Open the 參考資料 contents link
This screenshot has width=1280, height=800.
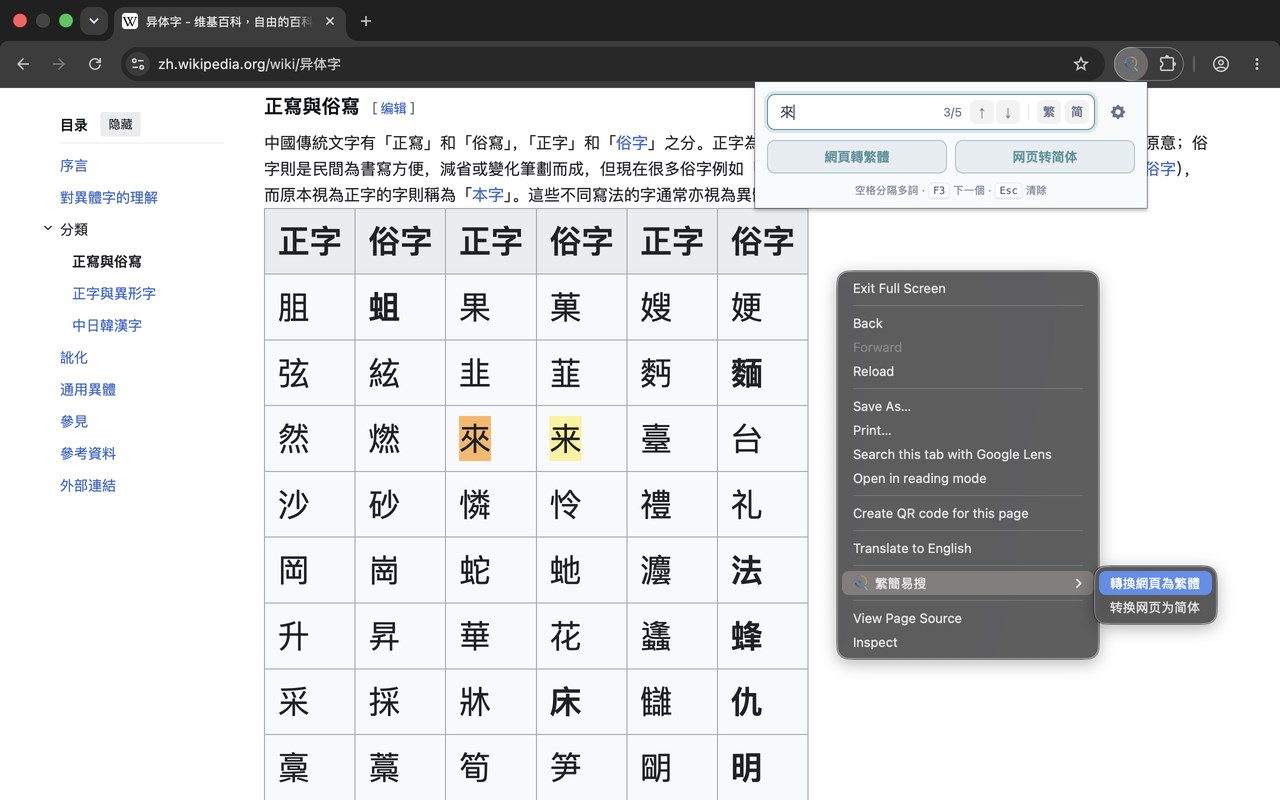coord(88,453)
